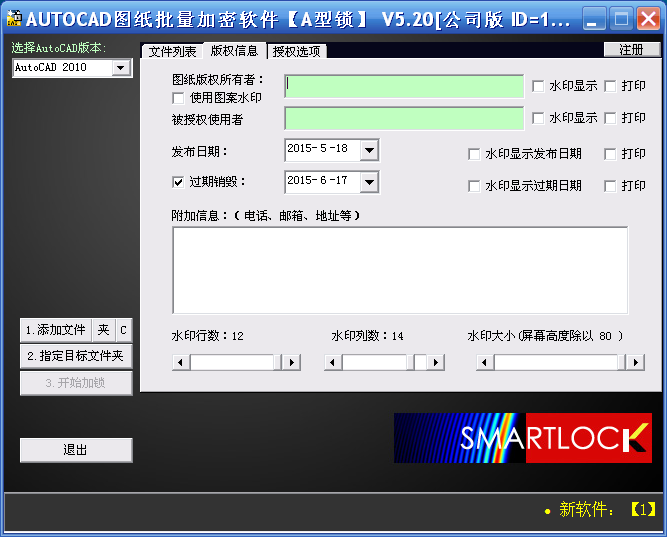
Task: Increase 水印列数 with right arrow
Action: [436, 362]
